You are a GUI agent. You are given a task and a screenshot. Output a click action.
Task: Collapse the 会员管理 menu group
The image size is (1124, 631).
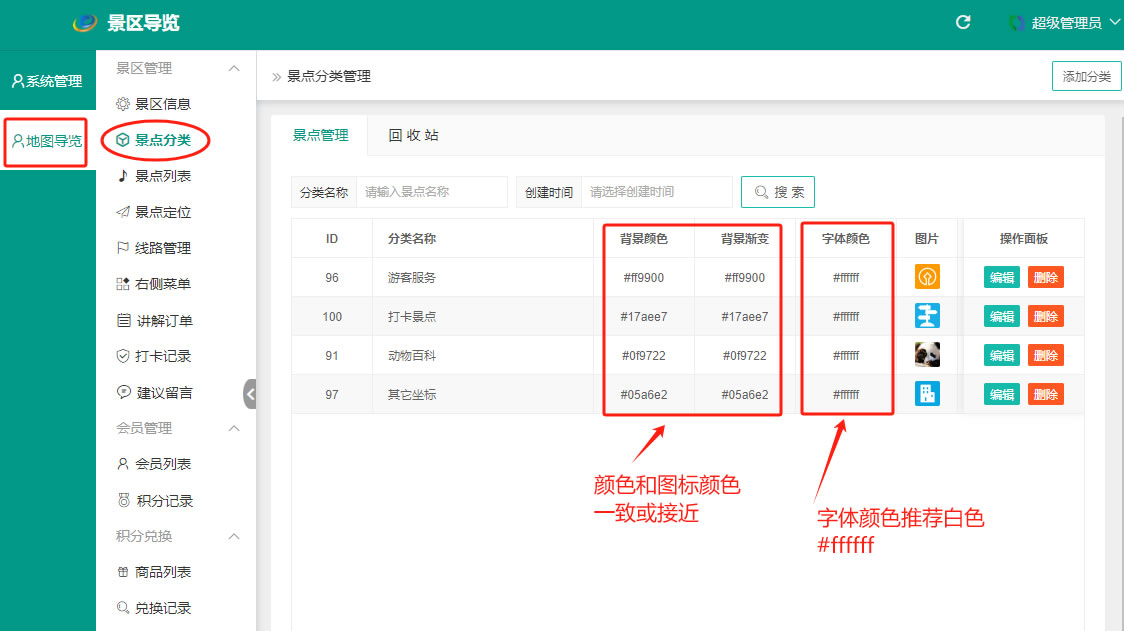pos(234,428)
